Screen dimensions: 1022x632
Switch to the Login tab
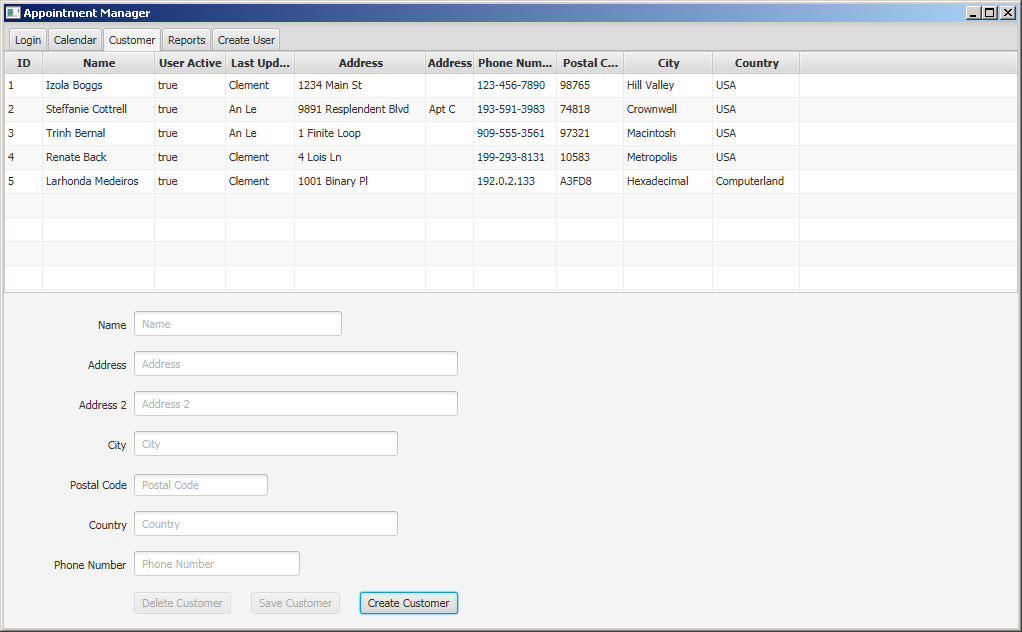tap(28, 40)
